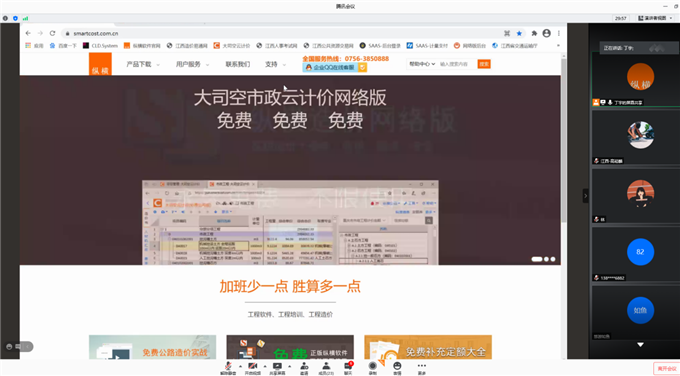Open the invite participants icon

pyautogui.click(x=304, y=368)
